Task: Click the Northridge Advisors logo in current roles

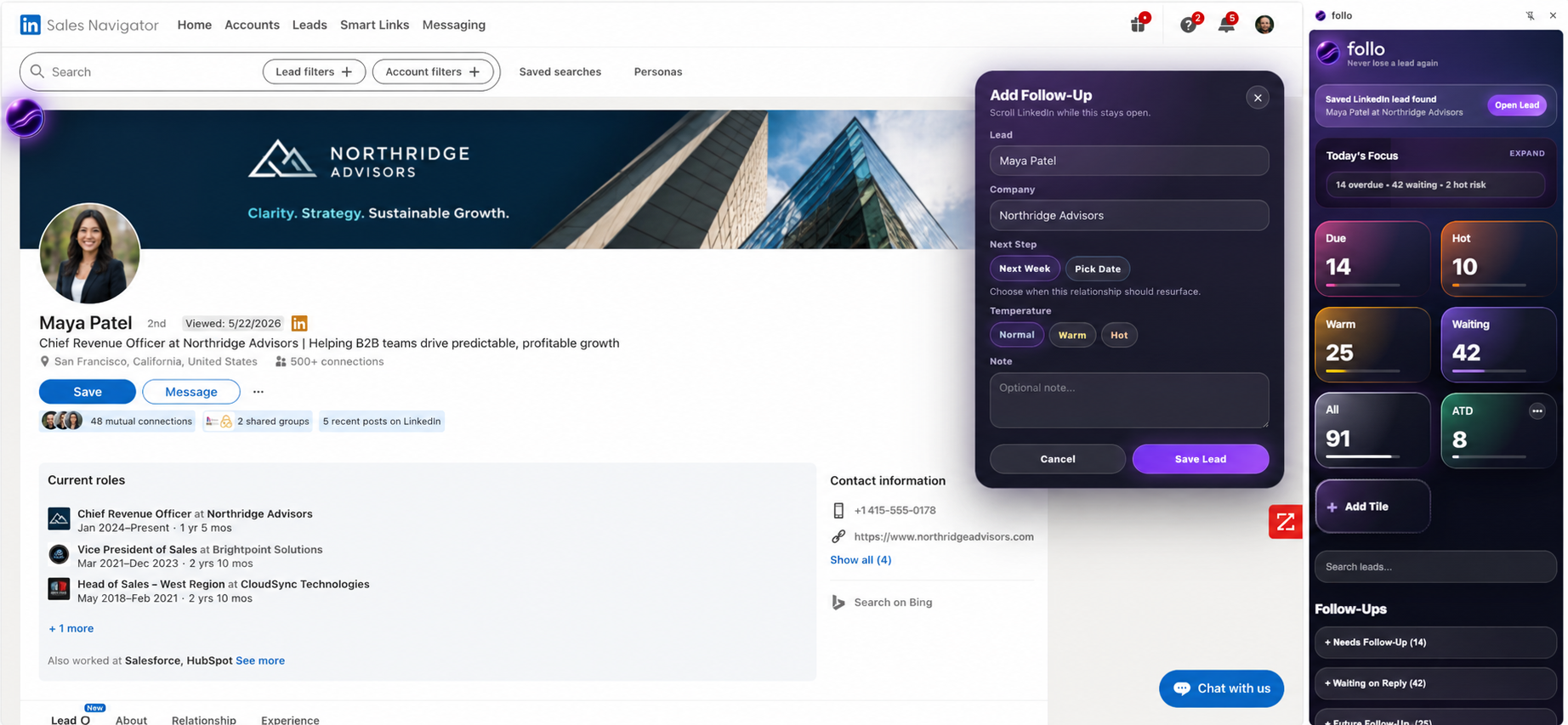Action: pyautogui.click(x=59, y=518)
